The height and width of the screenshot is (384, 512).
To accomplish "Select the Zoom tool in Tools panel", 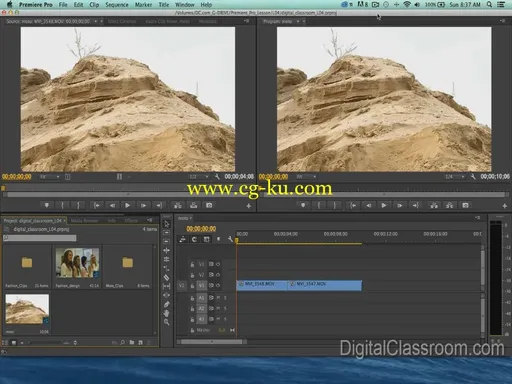I will pos(167,322).
